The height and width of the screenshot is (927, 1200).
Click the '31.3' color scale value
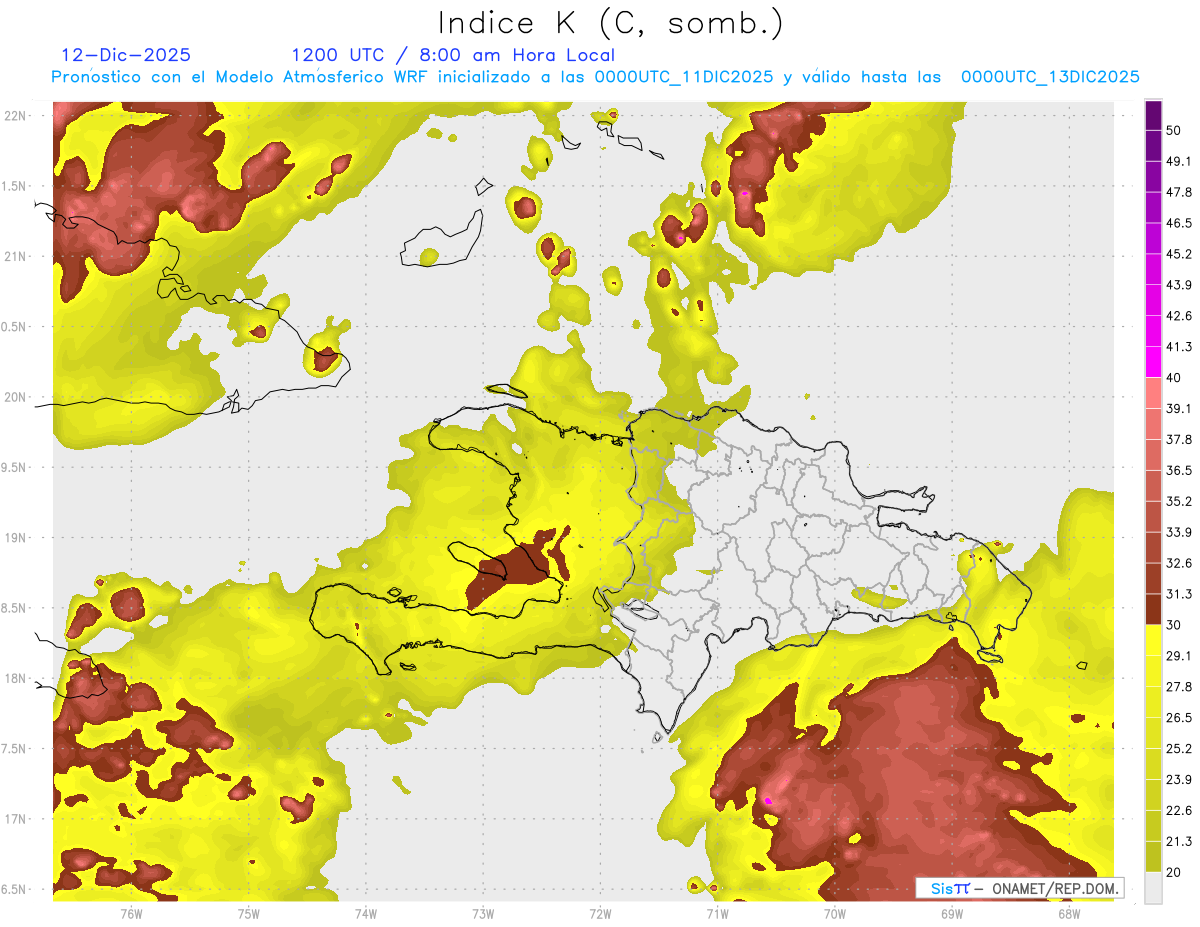pyautogui.click(x=1178, y=594)
